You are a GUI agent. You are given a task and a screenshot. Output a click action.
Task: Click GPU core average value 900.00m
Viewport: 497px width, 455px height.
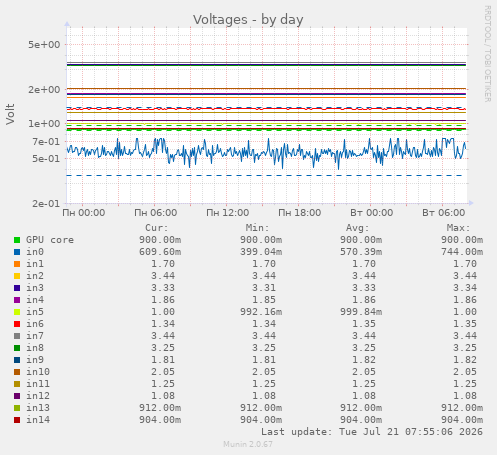point(361,240)
